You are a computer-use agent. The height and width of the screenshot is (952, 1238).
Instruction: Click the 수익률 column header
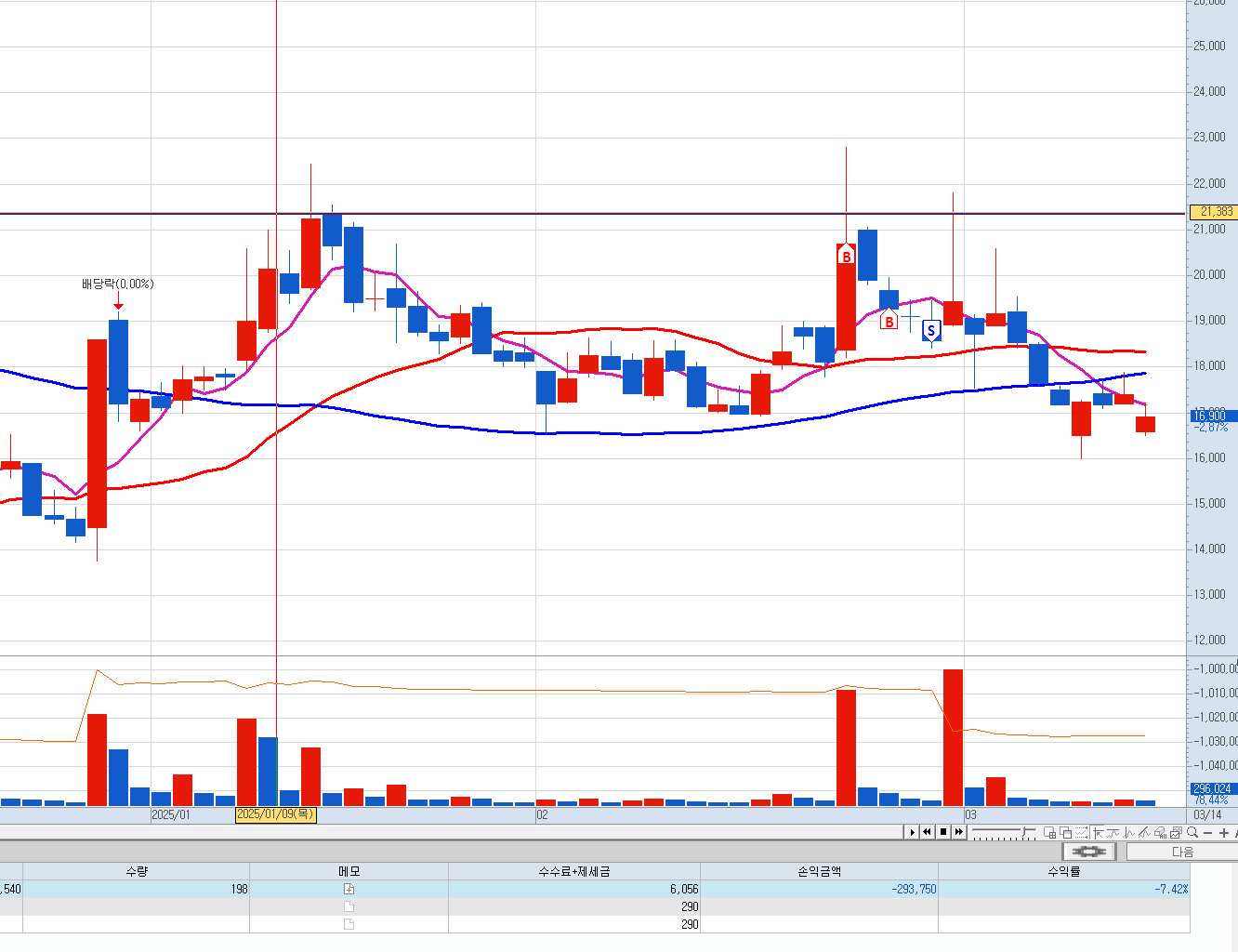pyautogui.click(x=1064, y=871)
